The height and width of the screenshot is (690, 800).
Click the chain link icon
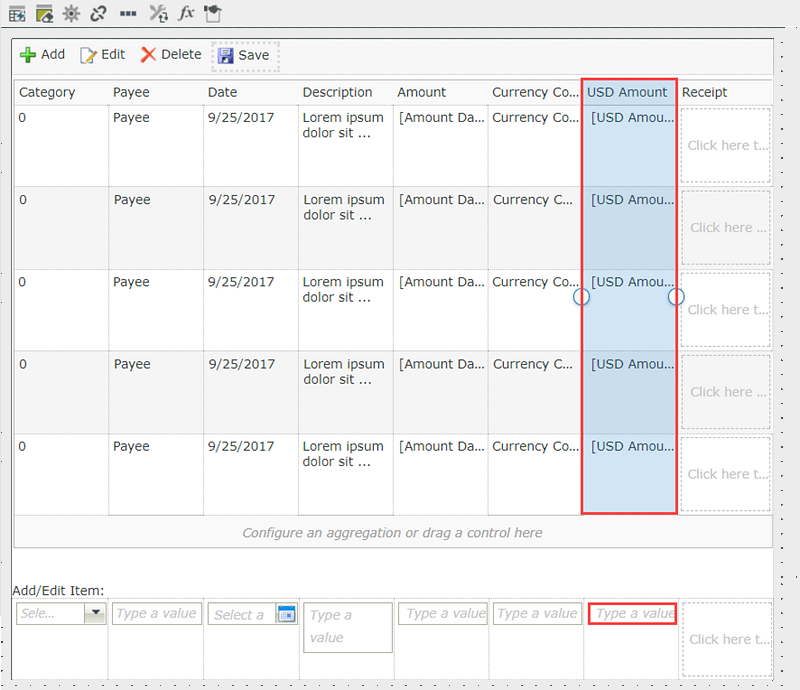[x=98, y=14]
